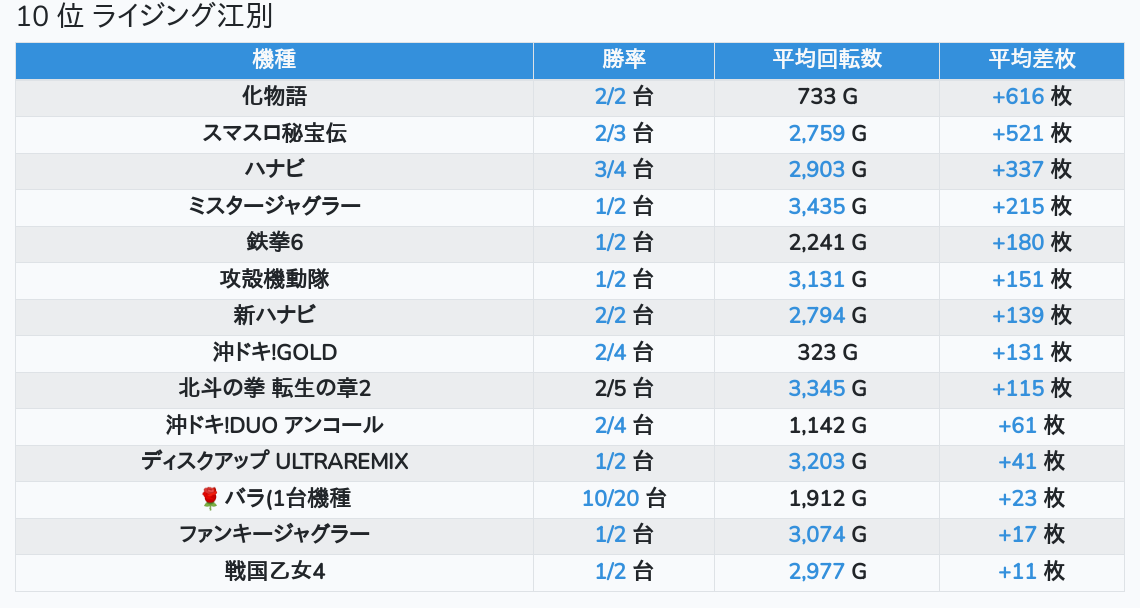
Task: Open +337 difference link for ハナビ
Action: click(x=1017, y=170)
